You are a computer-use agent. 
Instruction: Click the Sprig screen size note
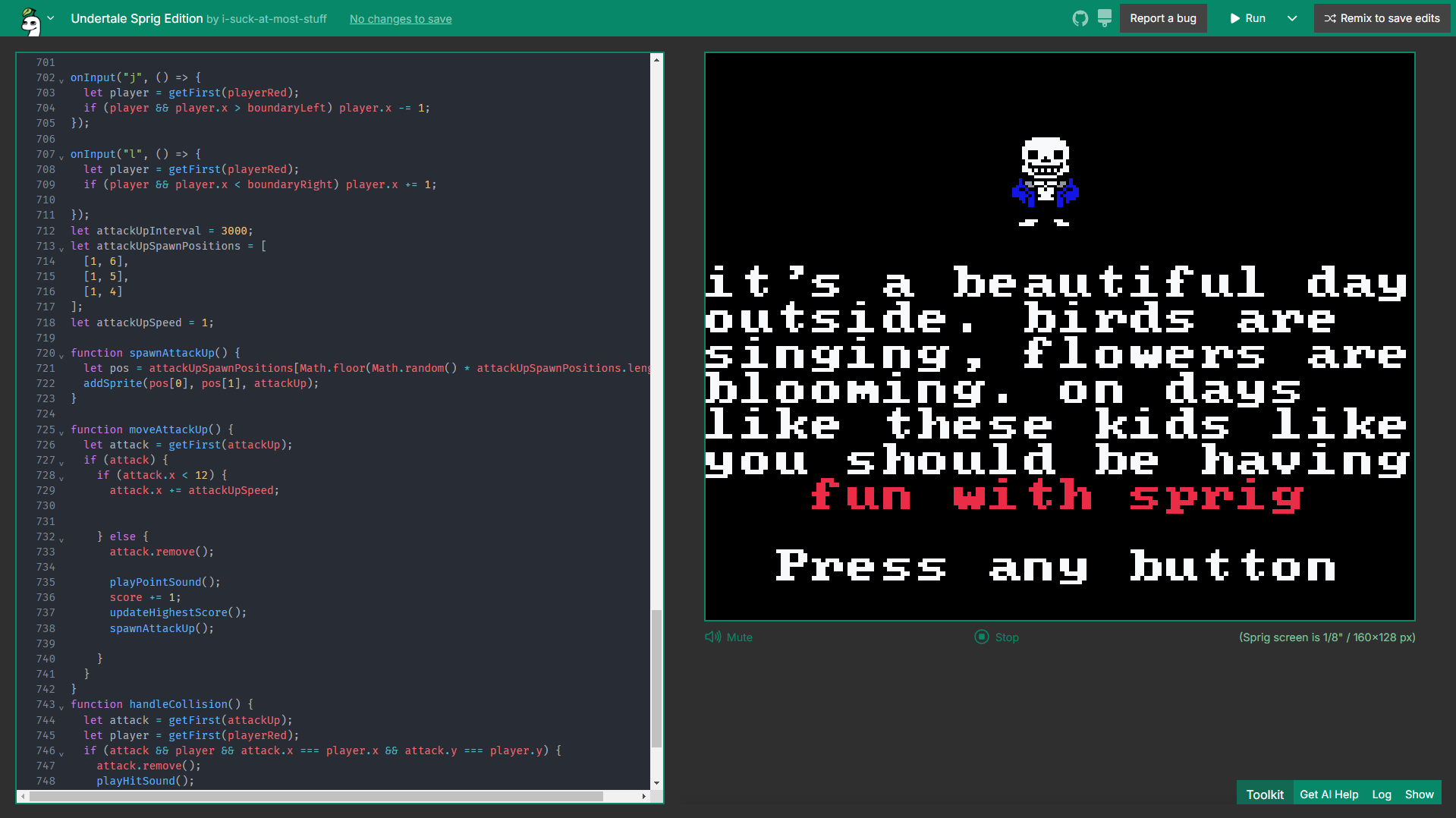(x=1327, y=637)
